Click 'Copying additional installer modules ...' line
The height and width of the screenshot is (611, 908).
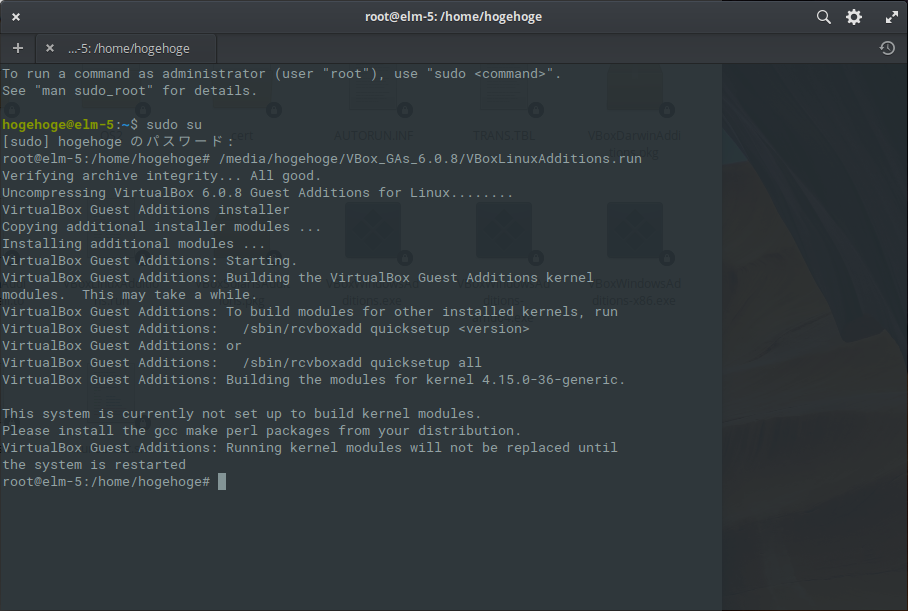[x=161, y=226]
